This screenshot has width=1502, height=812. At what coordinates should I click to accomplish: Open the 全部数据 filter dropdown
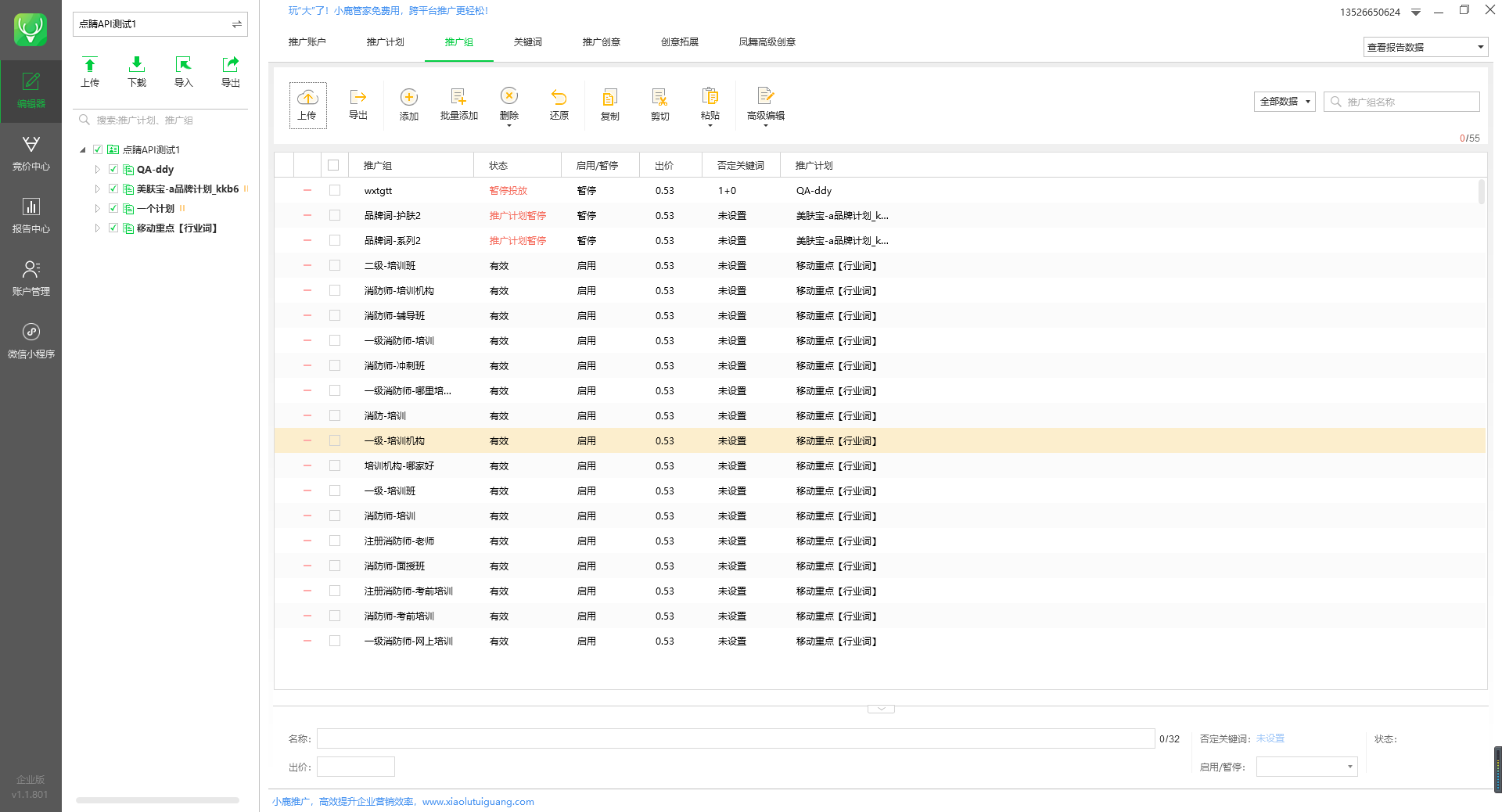click(1285, 102)
